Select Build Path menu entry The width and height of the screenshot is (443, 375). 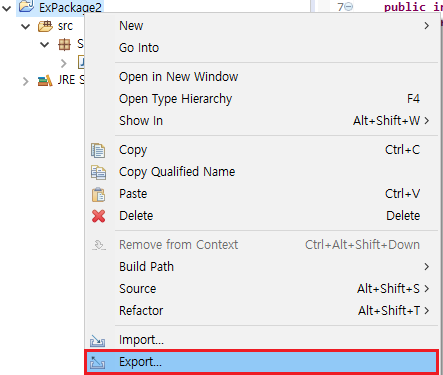[262, 267]
